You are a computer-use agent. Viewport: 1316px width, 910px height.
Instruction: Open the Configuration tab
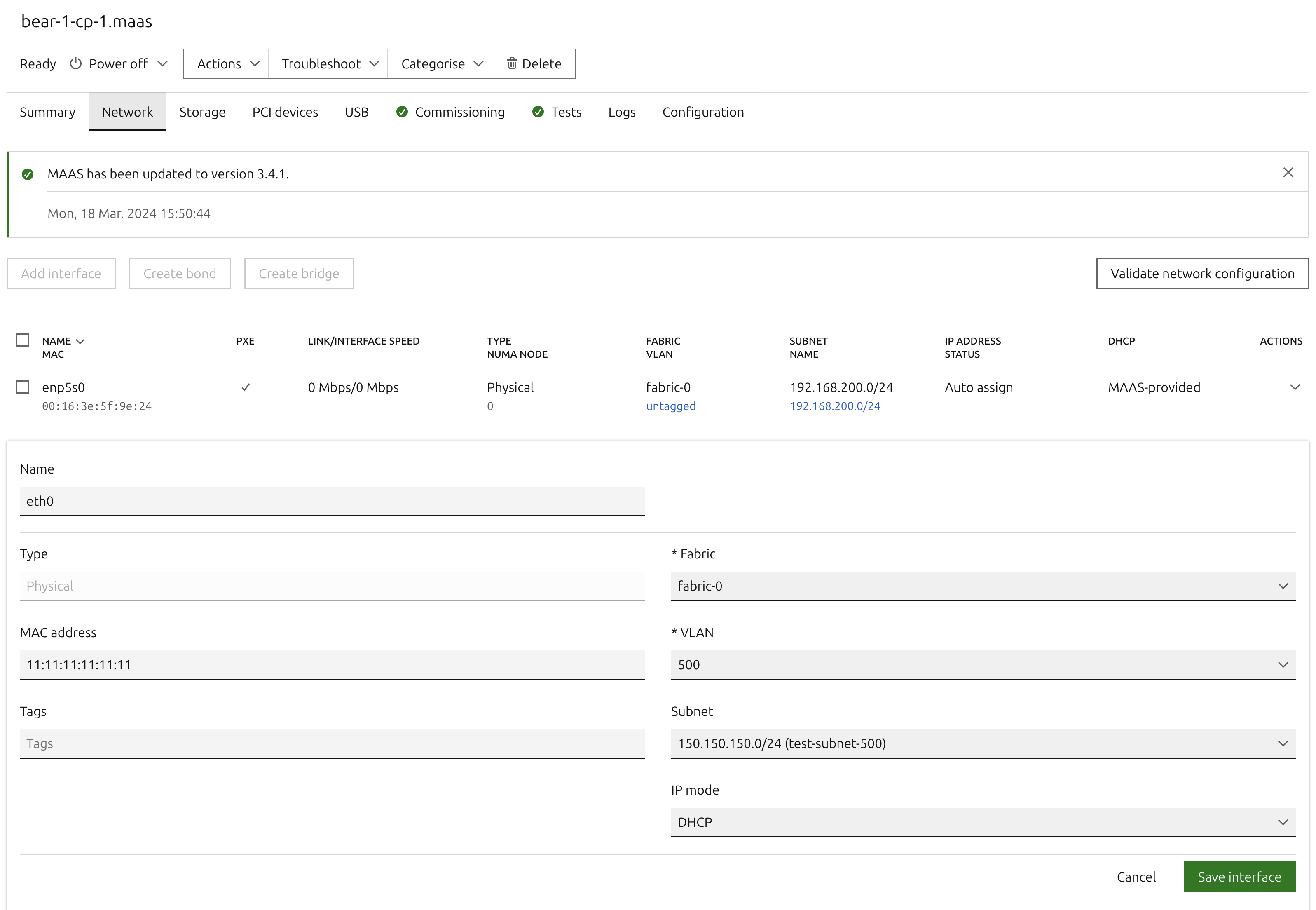703,112
